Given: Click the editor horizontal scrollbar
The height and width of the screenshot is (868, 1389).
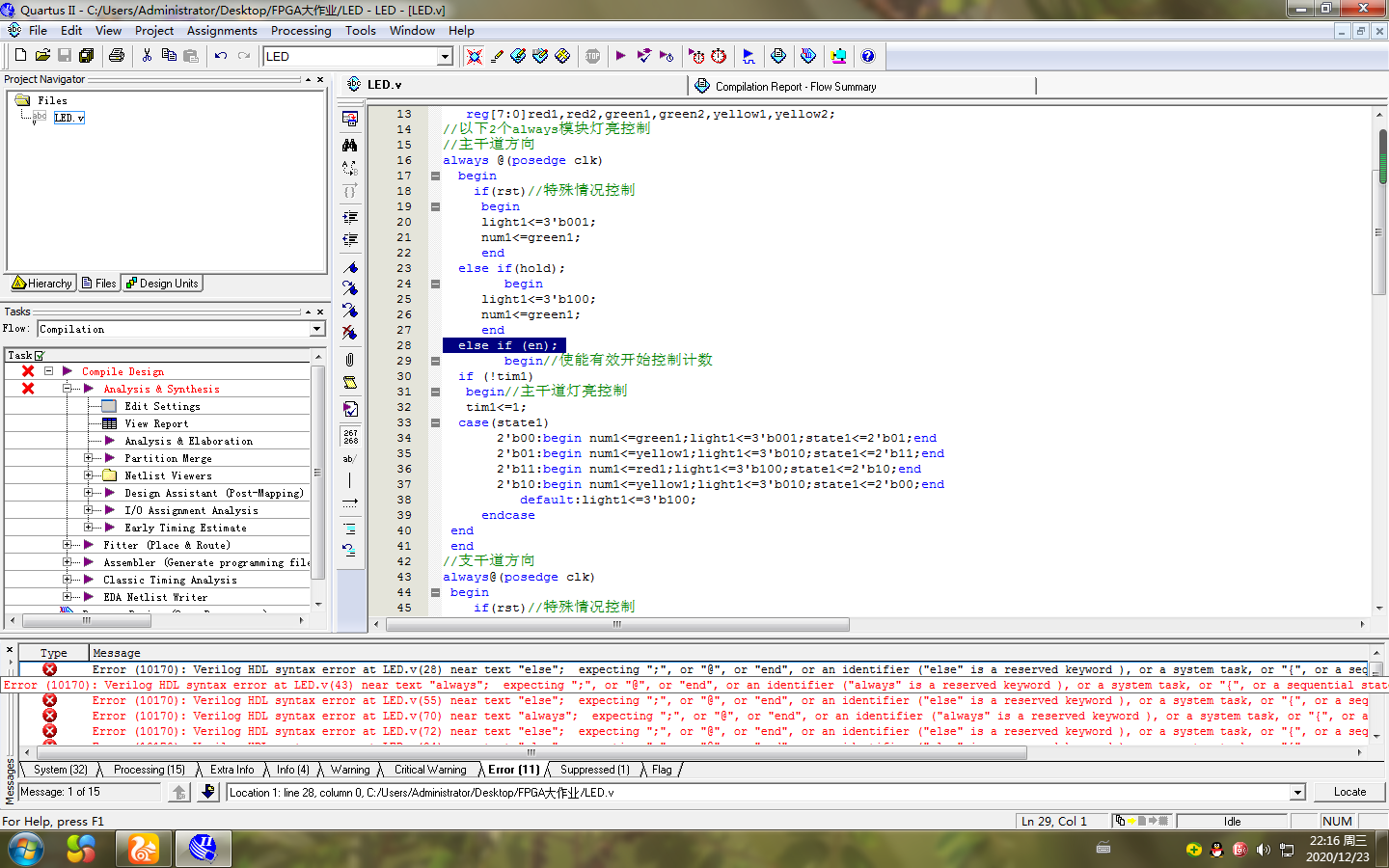Looking at the screenshot, I should (x=617, y=624).
